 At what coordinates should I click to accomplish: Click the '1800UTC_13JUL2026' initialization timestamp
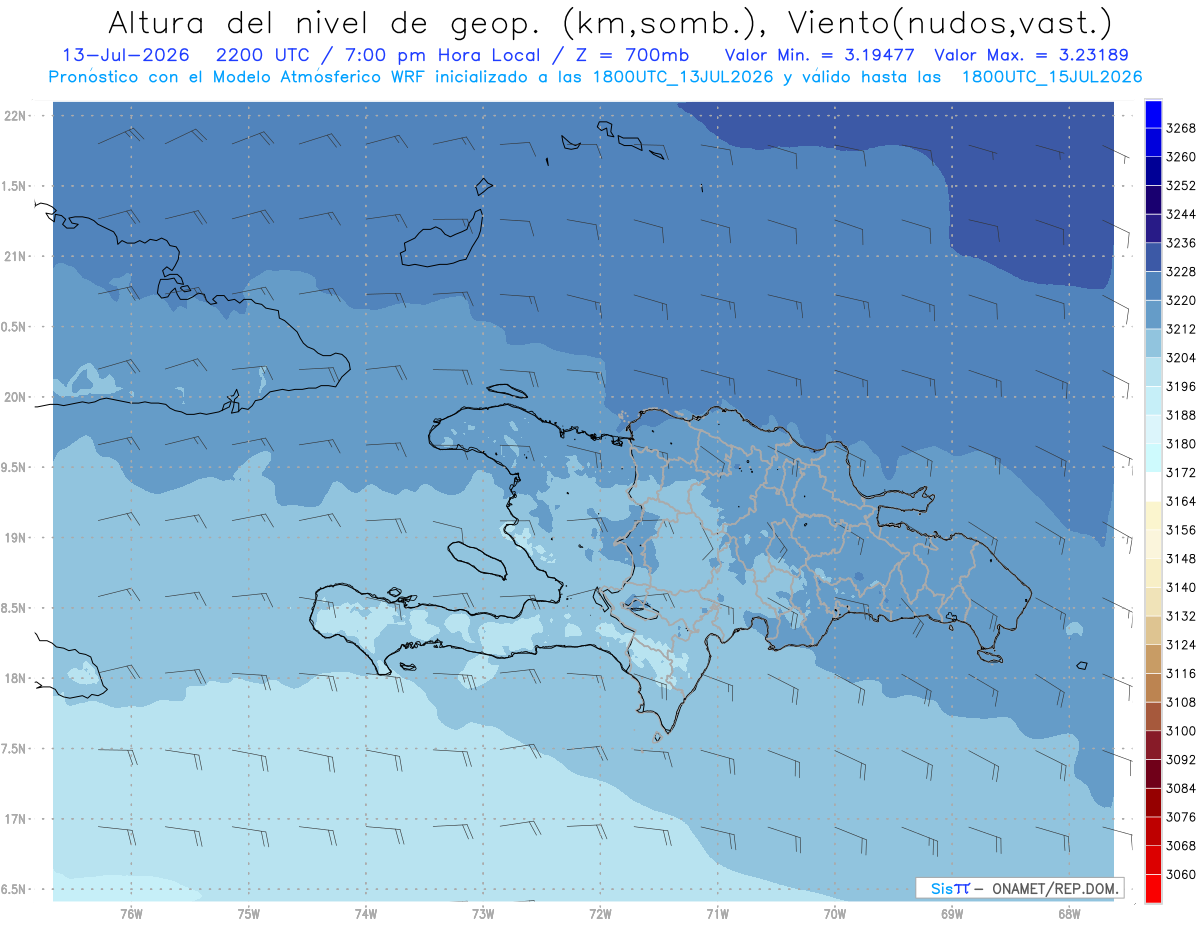[684, 77]
